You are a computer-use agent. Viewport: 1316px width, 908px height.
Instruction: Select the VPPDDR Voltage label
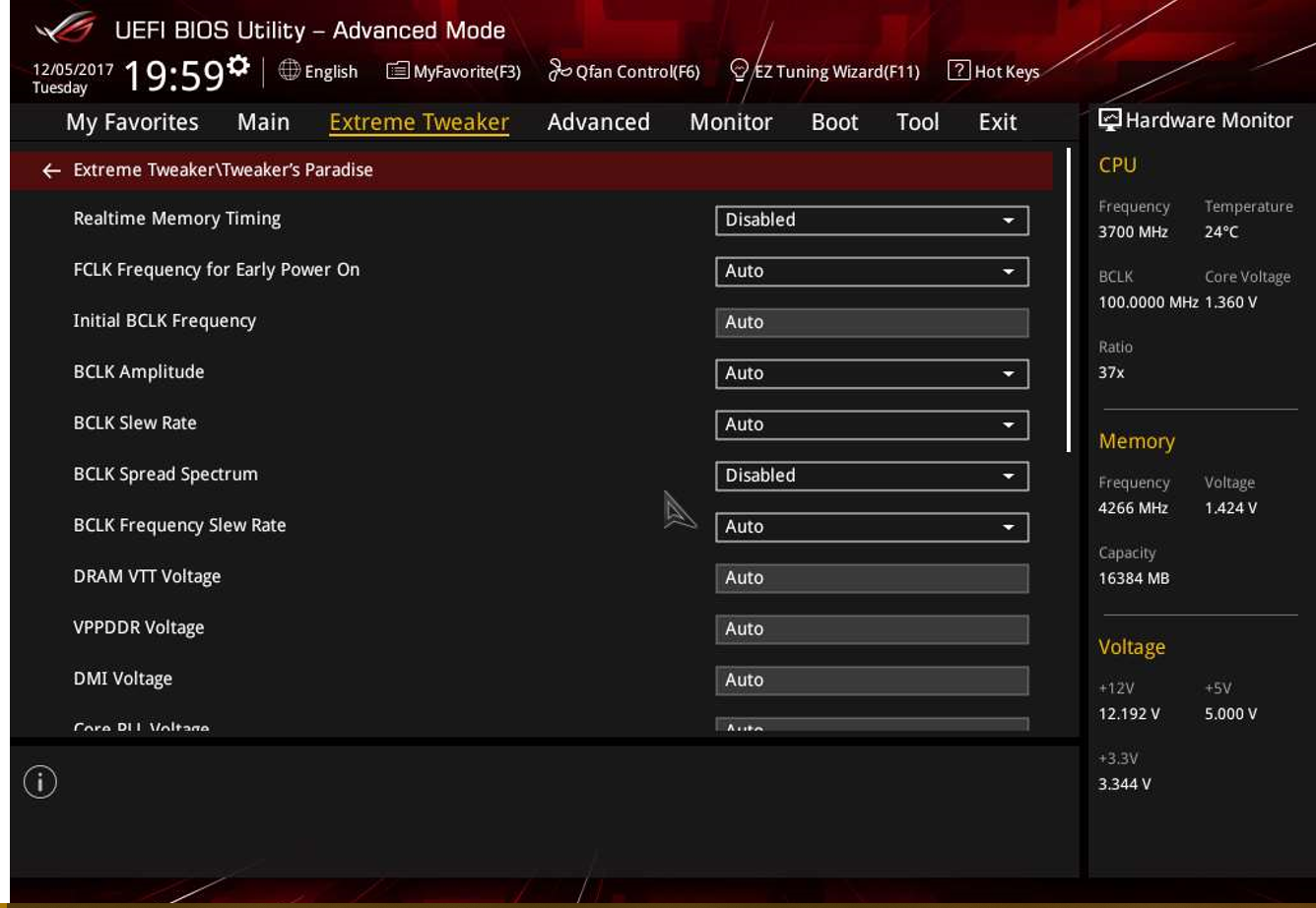tap(139, 628)
